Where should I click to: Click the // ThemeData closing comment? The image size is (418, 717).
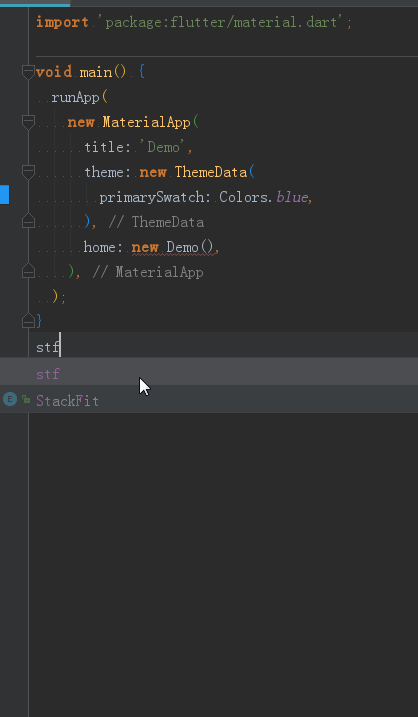pos(156,222)
